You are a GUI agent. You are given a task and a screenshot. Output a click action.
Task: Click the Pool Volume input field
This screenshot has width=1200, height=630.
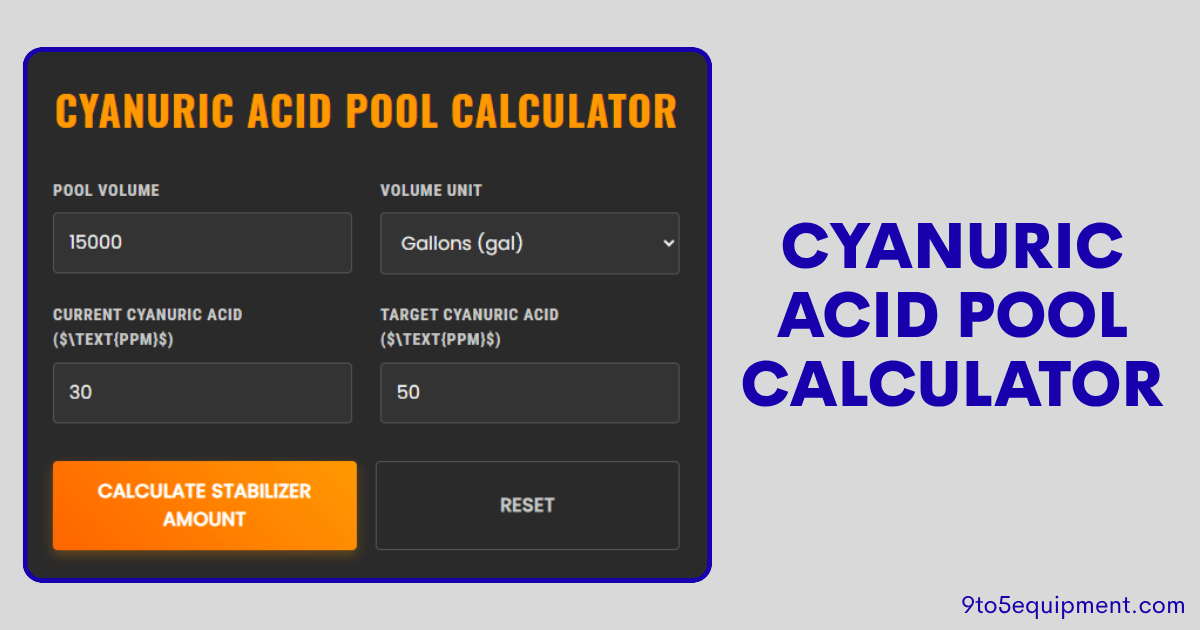(x=202, y=243)
